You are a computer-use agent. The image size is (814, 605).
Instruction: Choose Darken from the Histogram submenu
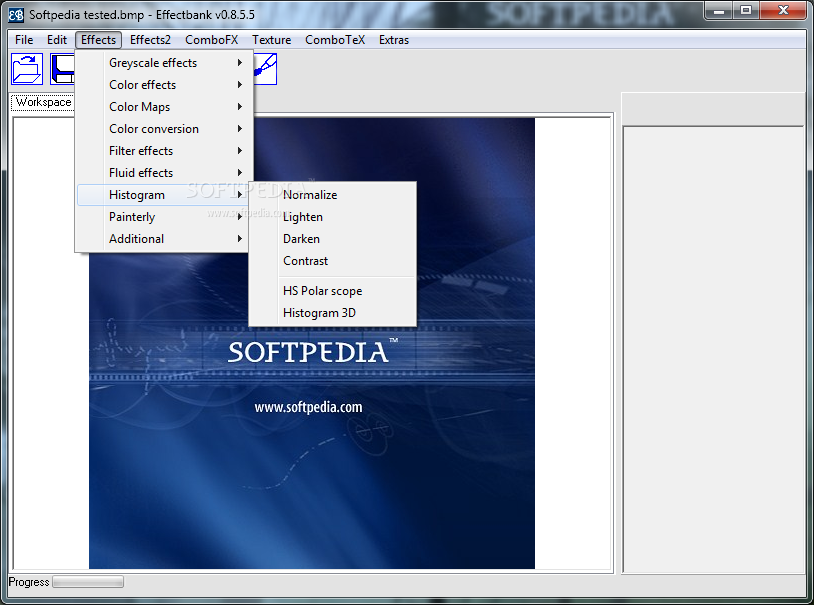tap(332, 239)
